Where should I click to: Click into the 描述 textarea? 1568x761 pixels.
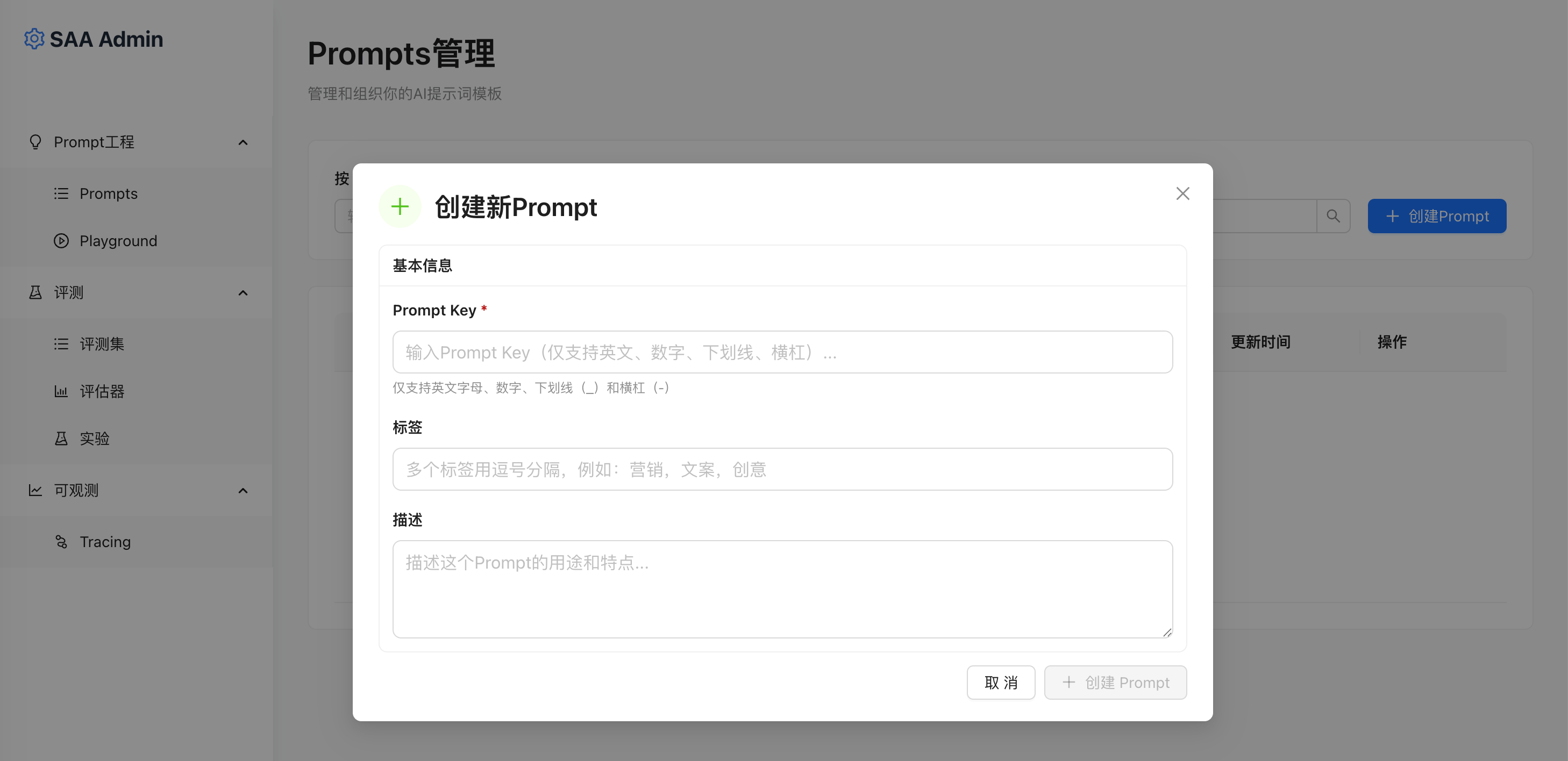(782, 589)
